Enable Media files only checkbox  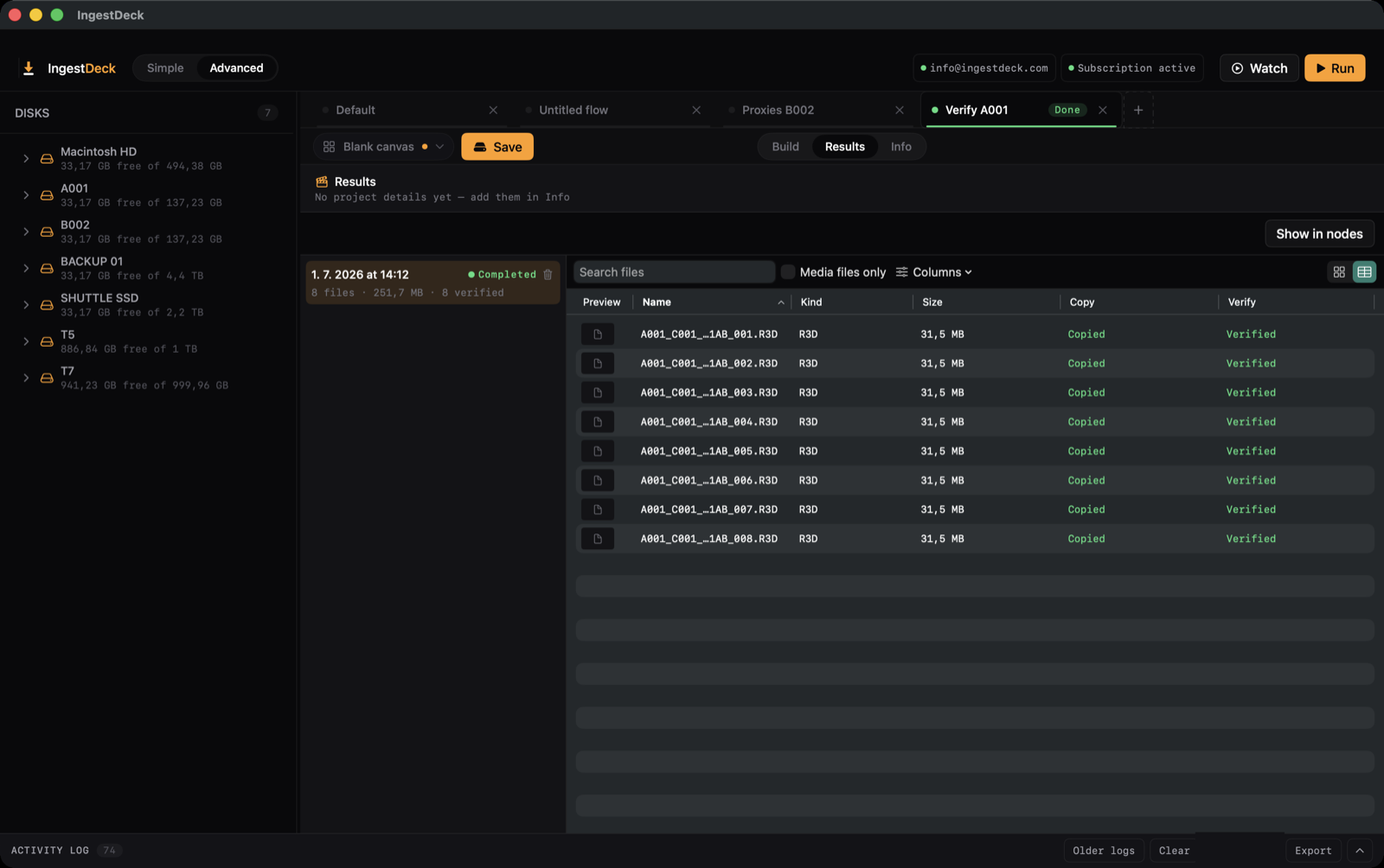[788, 272]
